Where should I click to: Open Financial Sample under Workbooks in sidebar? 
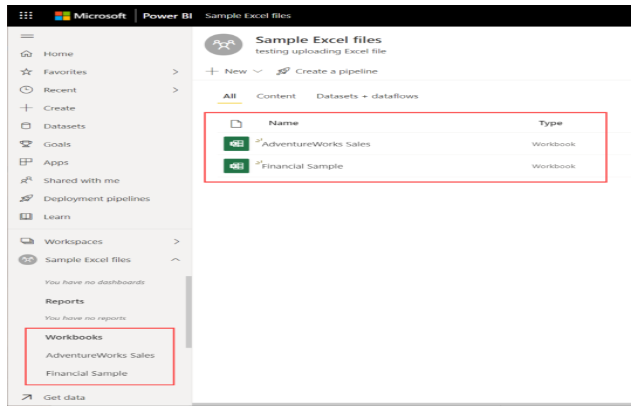[87, 373]
